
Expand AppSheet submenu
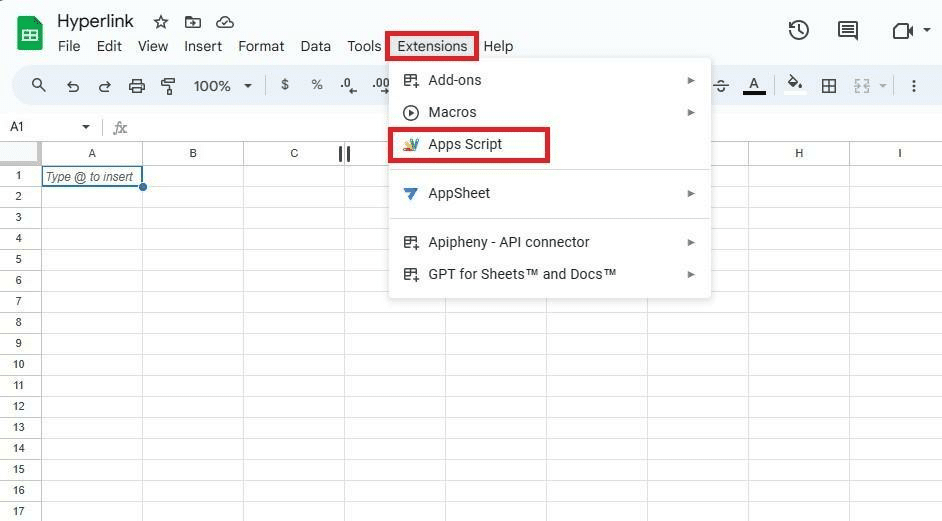click(x=550, y=193)
